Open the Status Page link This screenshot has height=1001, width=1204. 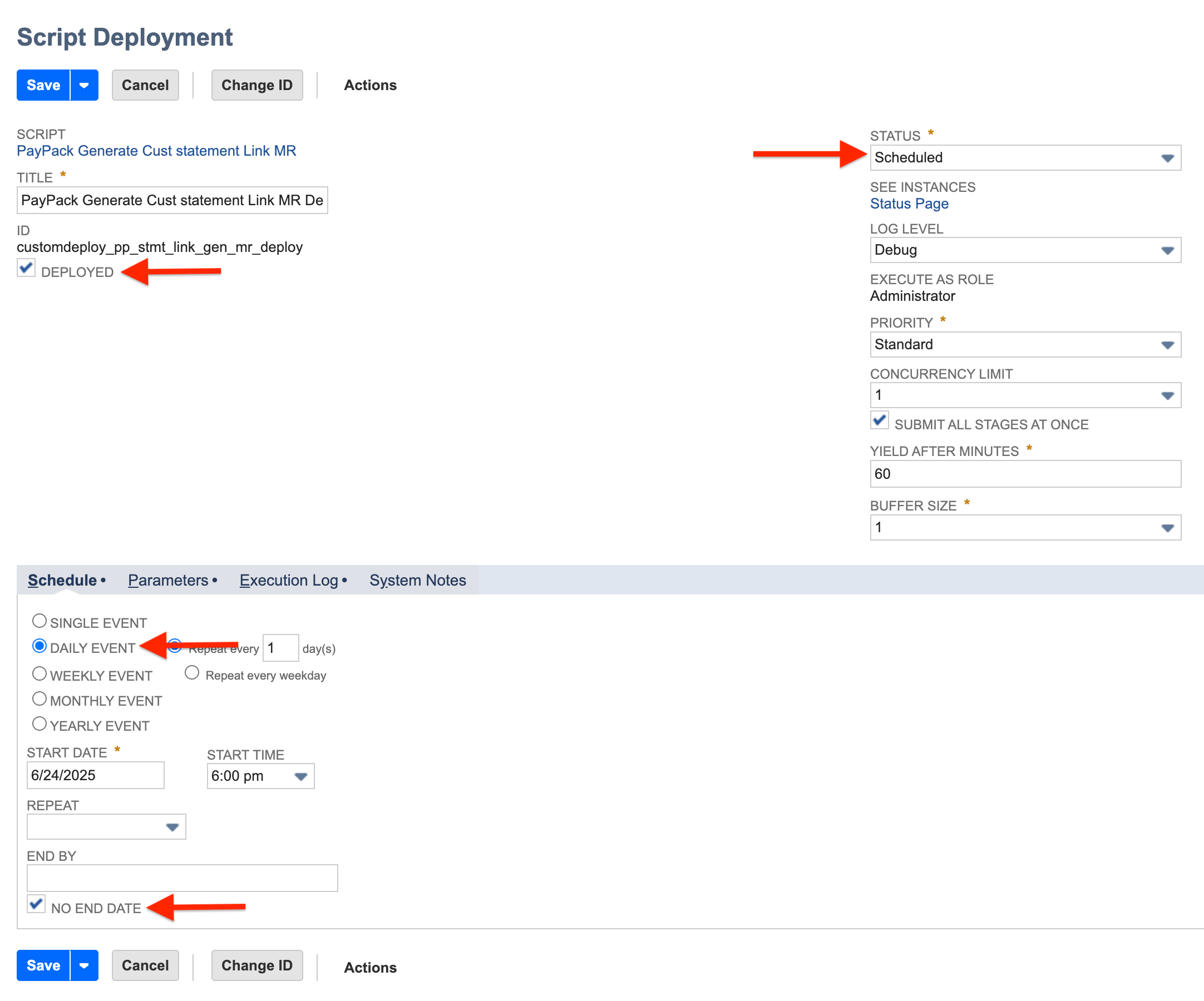909,204
